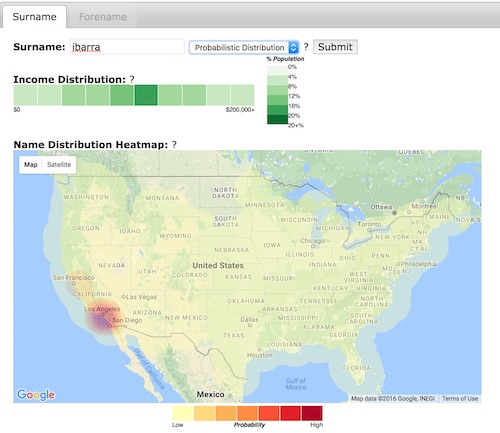500x433 pixels.
Task: Click the High probability dark red legend swatch
Action: click(312, 413)
